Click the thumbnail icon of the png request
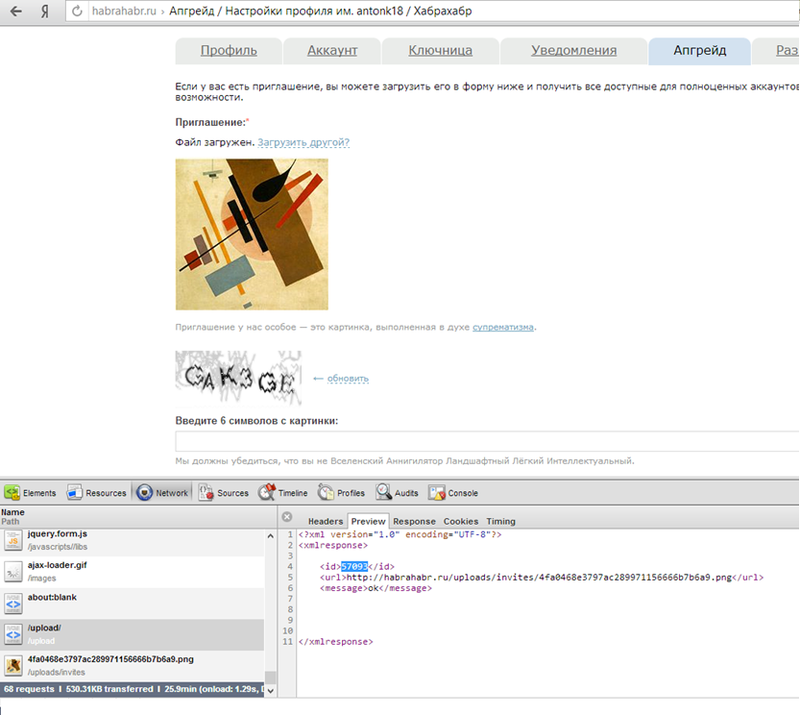The height and width of the screenshot is (715, 800). [13, 666]
